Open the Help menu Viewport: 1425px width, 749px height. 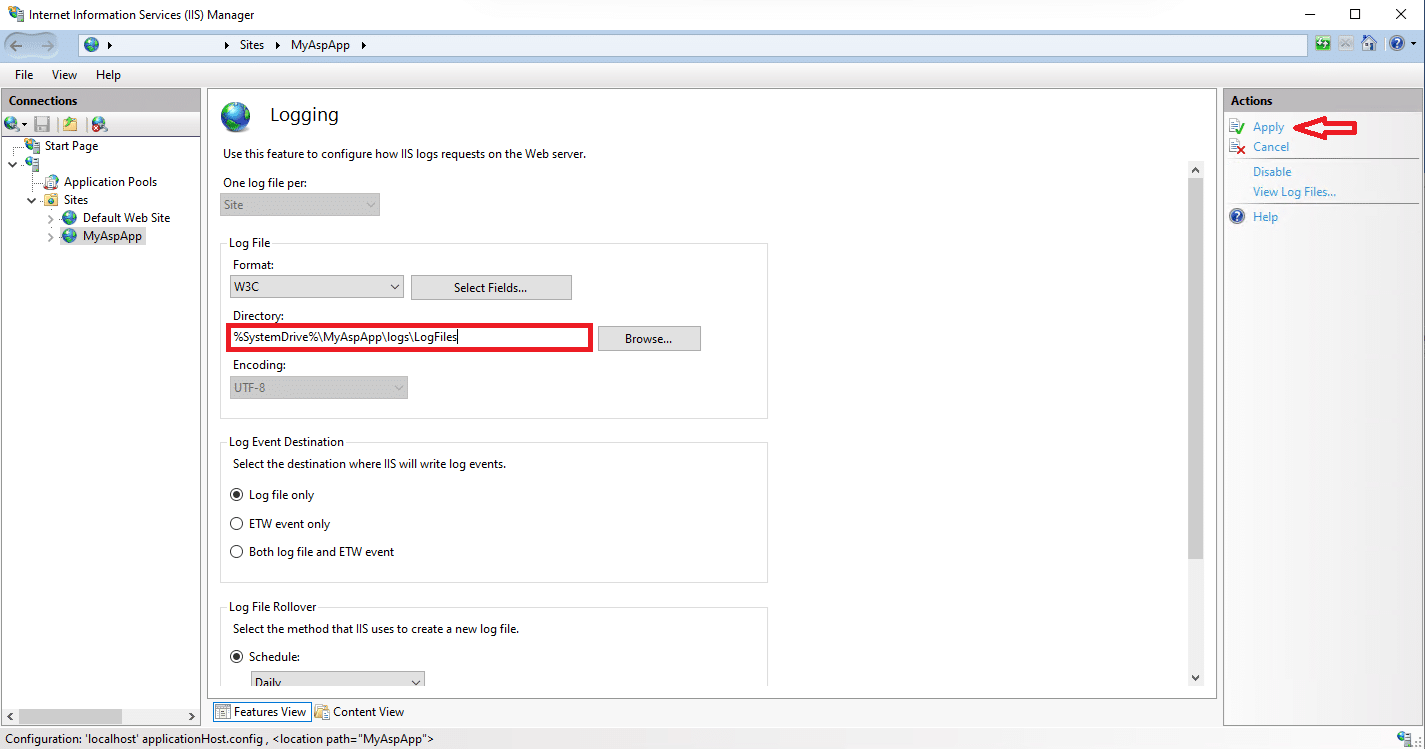click(108, 75)
